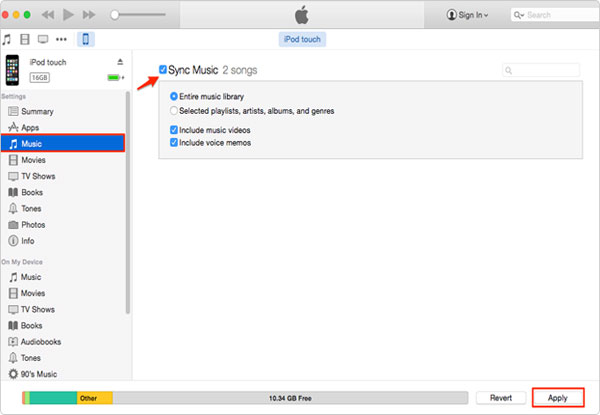Click the iPod touch device thumbnail
Viewport: 600px width, 415px height.
click(12, 70)
